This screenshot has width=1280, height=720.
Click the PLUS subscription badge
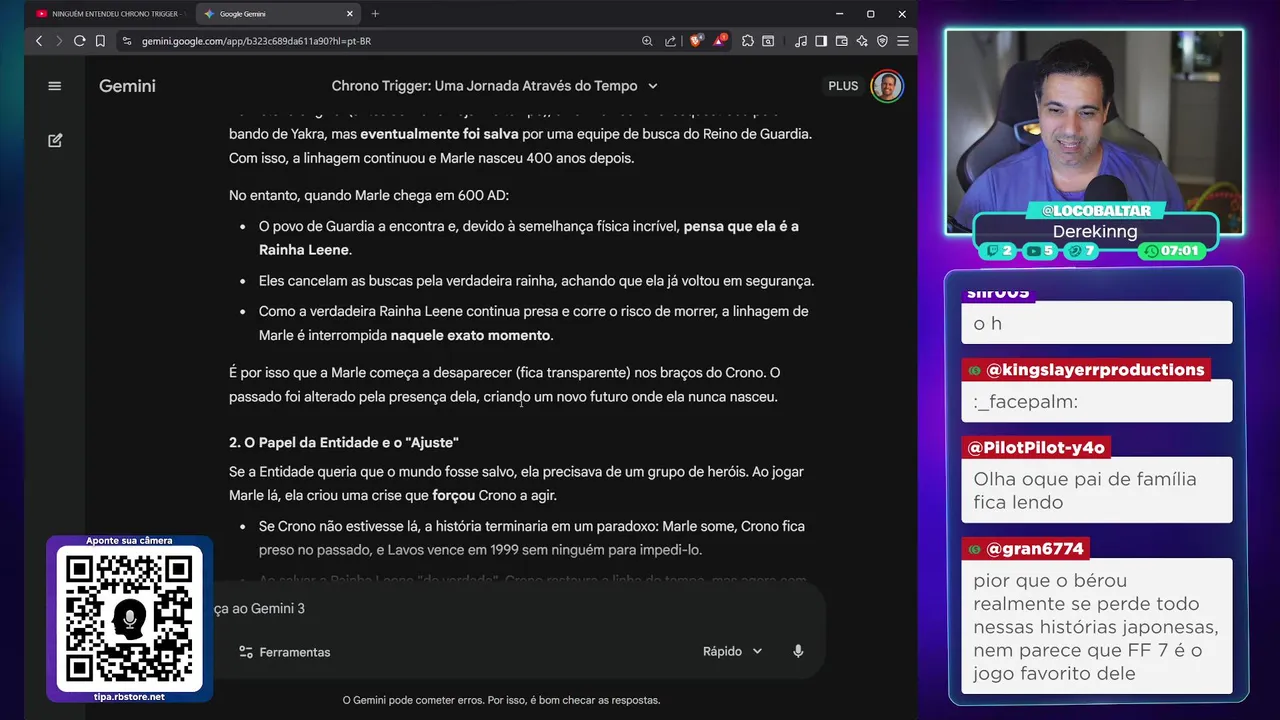(x=843, y=86)
